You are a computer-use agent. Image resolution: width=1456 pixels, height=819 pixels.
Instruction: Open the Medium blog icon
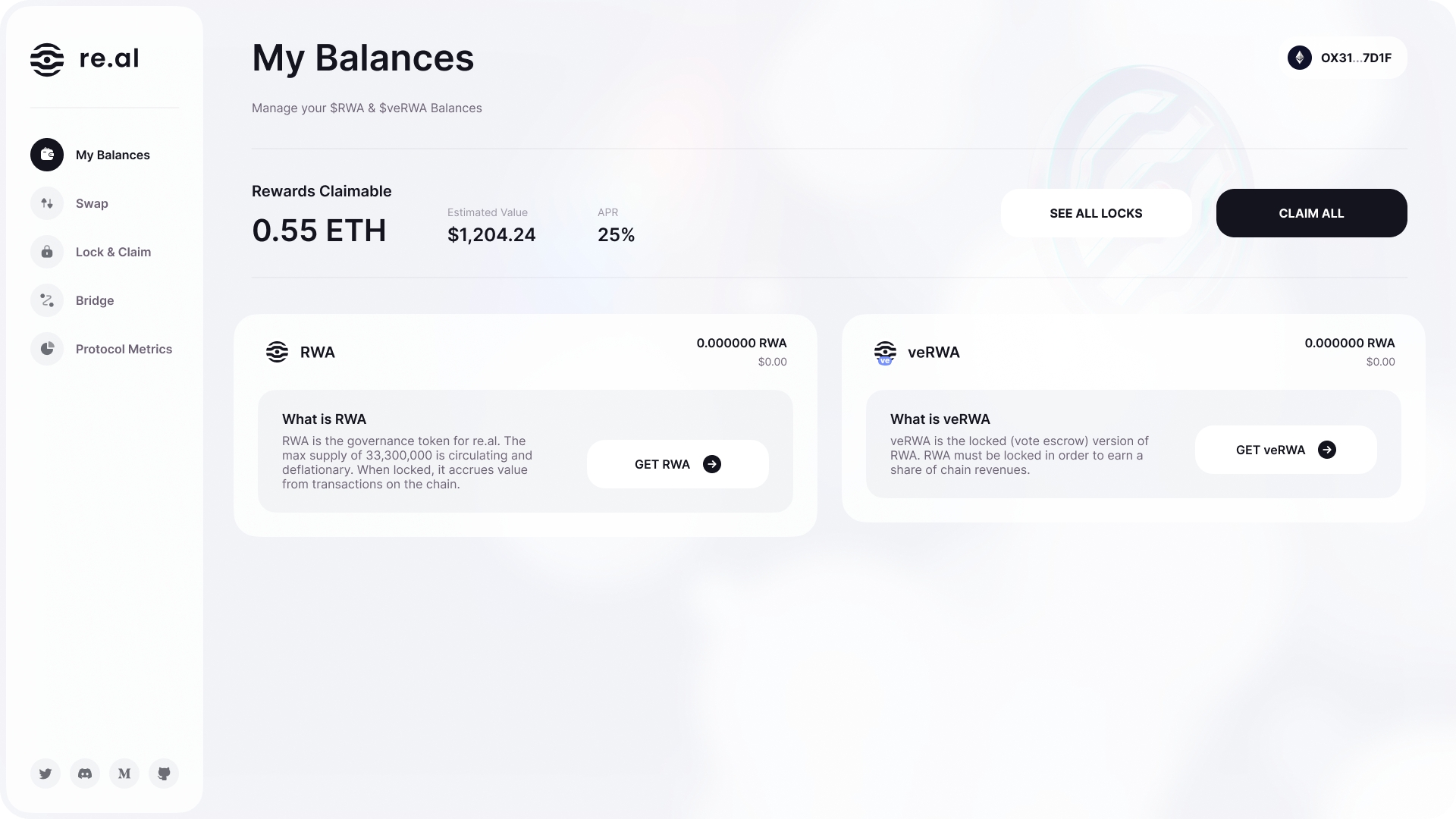click(124, 773)
